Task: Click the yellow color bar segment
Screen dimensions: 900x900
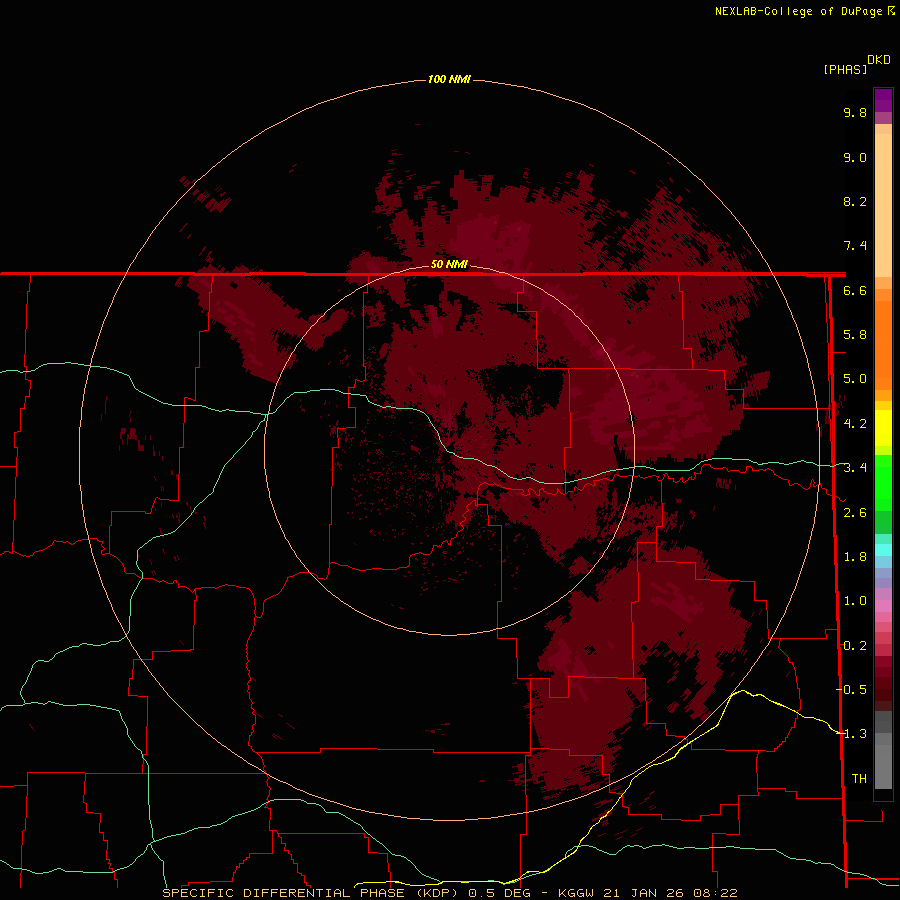Action: coord(883,428)
